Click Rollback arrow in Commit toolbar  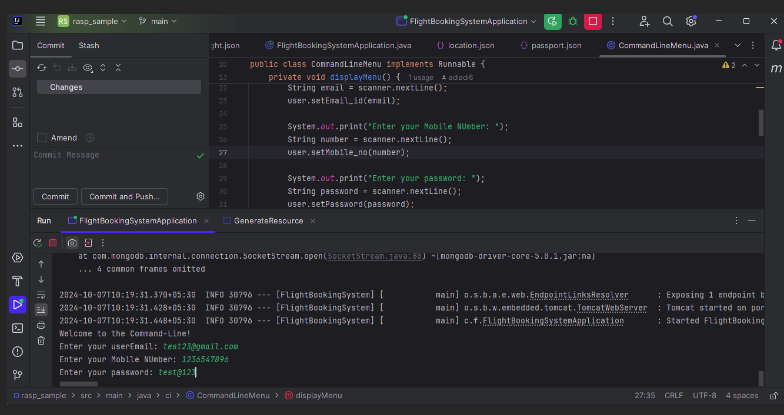click(x=57, y=68)
